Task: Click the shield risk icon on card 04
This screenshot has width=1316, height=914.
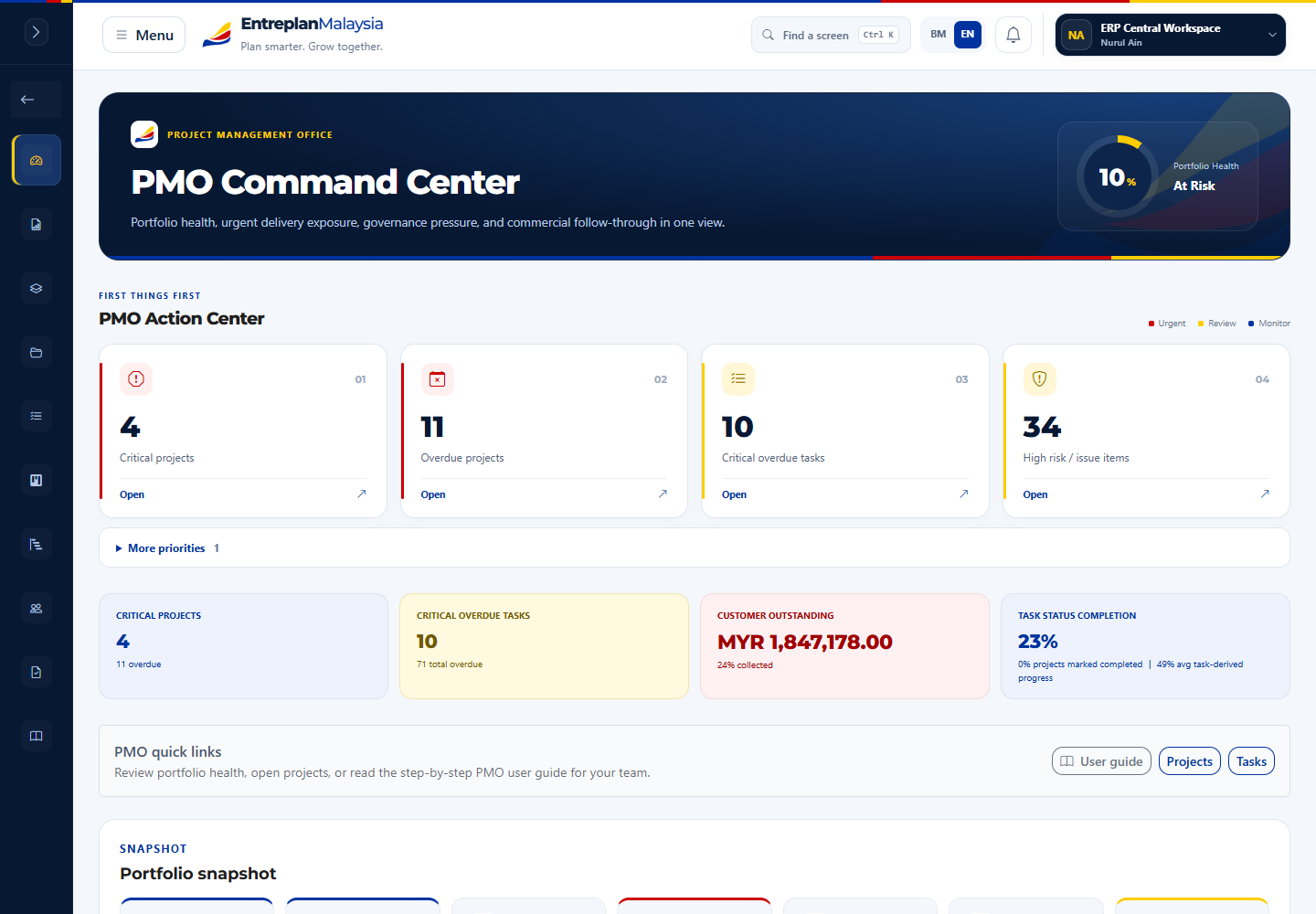Action: tap(1039, 379)
